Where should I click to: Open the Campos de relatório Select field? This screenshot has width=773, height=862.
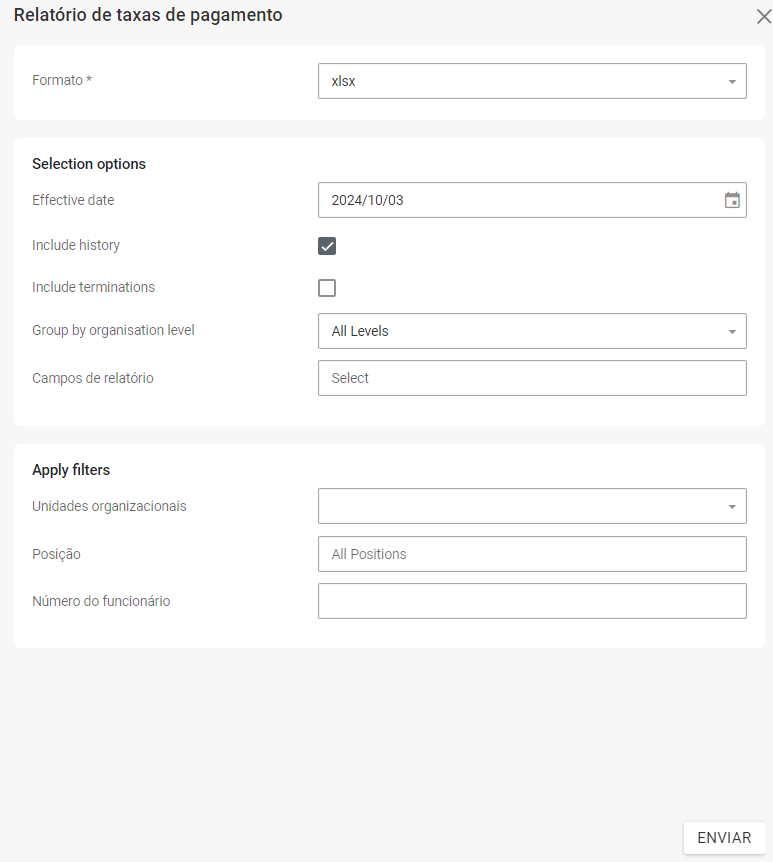(532, 378)
